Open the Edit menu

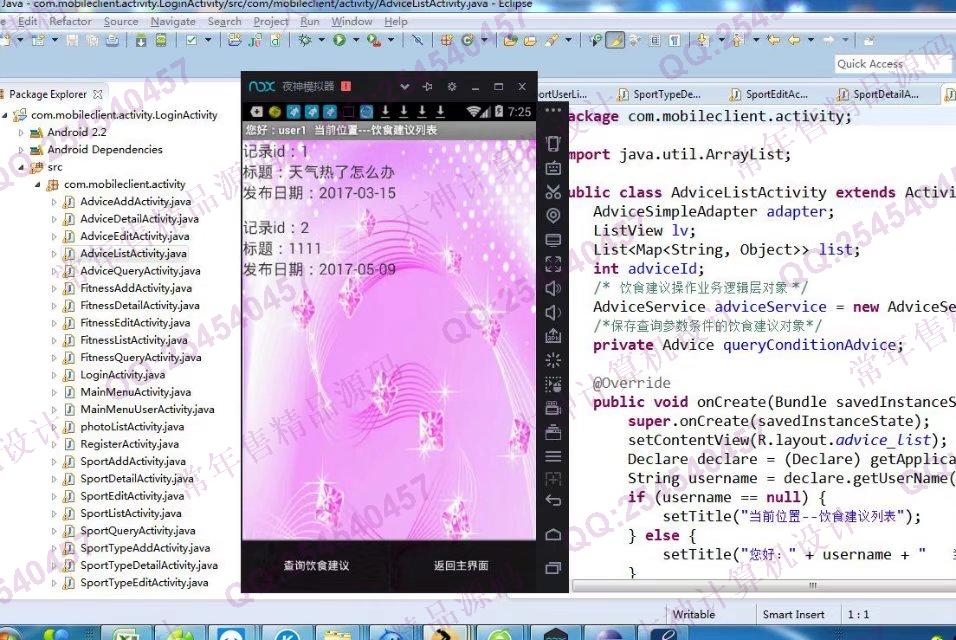(27, 21)
